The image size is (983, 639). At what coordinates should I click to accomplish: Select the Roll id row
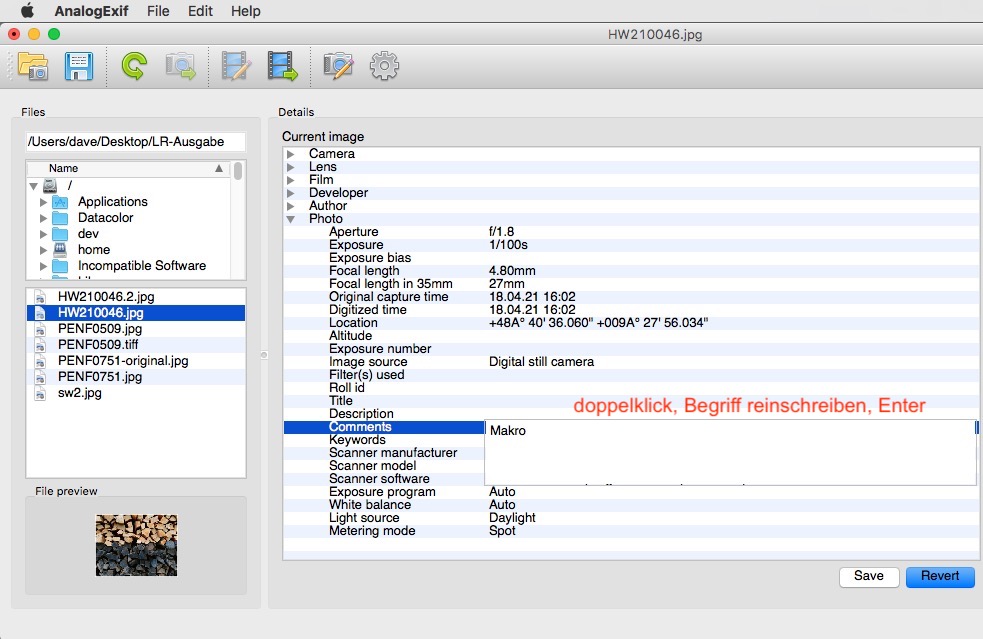tap(631, 388)
